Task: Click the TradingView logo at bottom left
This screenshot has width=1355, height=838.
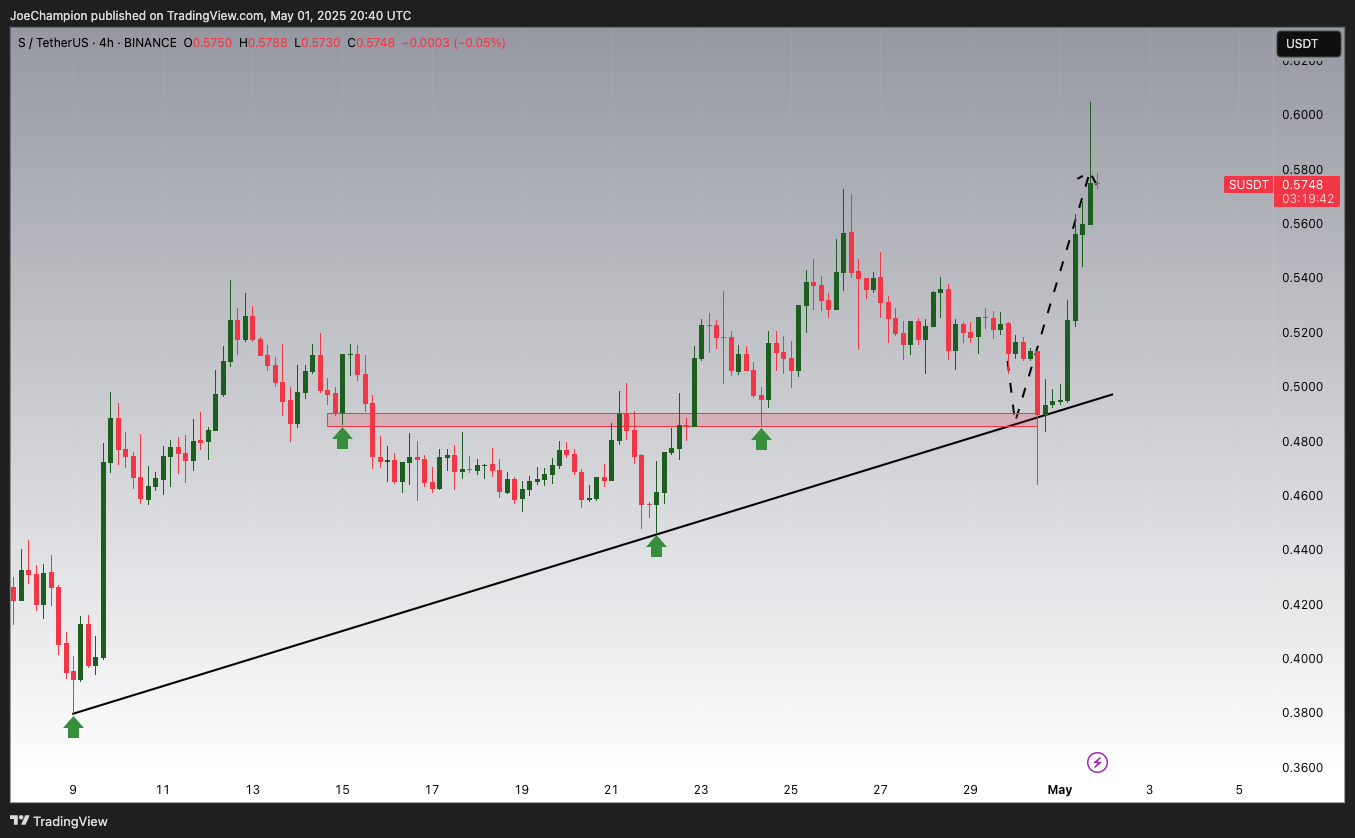Action: 59,821
